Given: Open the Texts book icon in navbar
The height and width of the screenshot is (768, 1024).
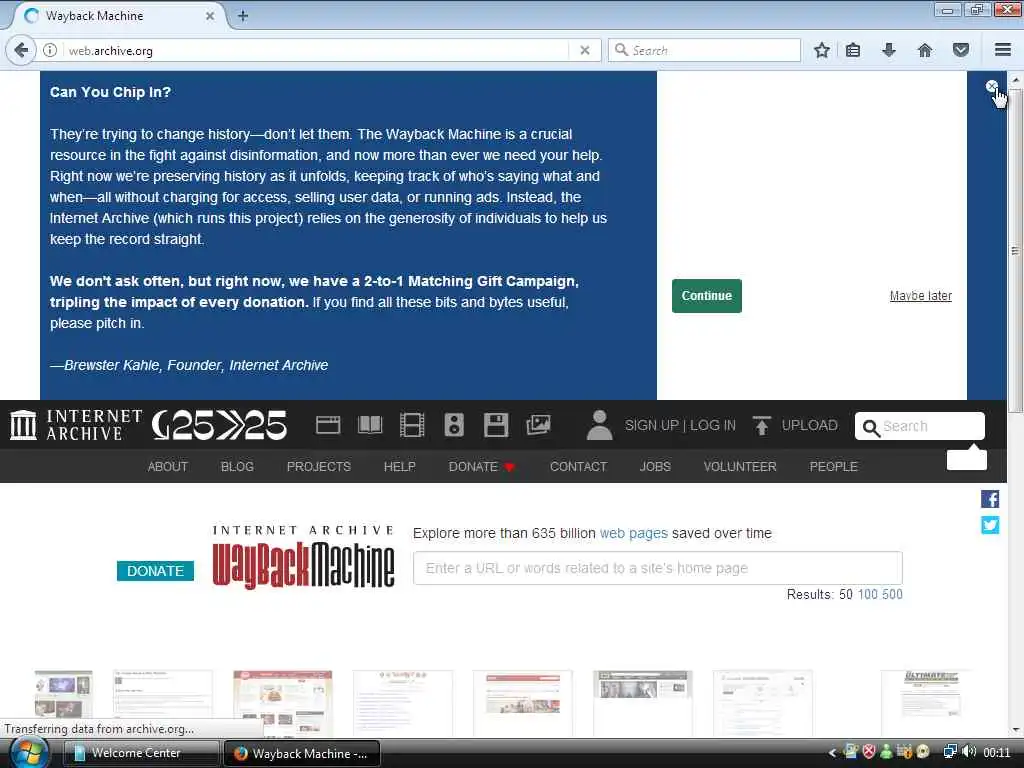Looking at the screenshot, I should point(370,425).
